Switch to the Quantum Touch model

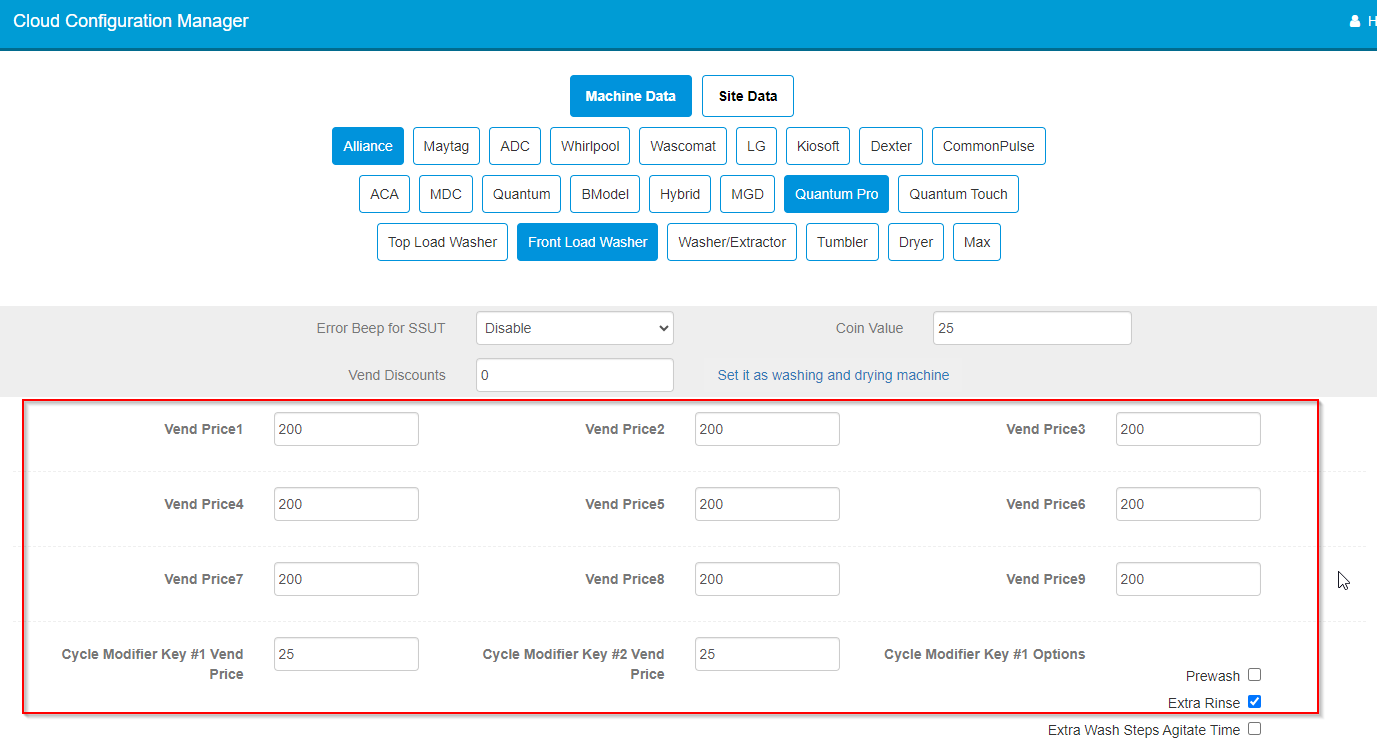(958, 193)
